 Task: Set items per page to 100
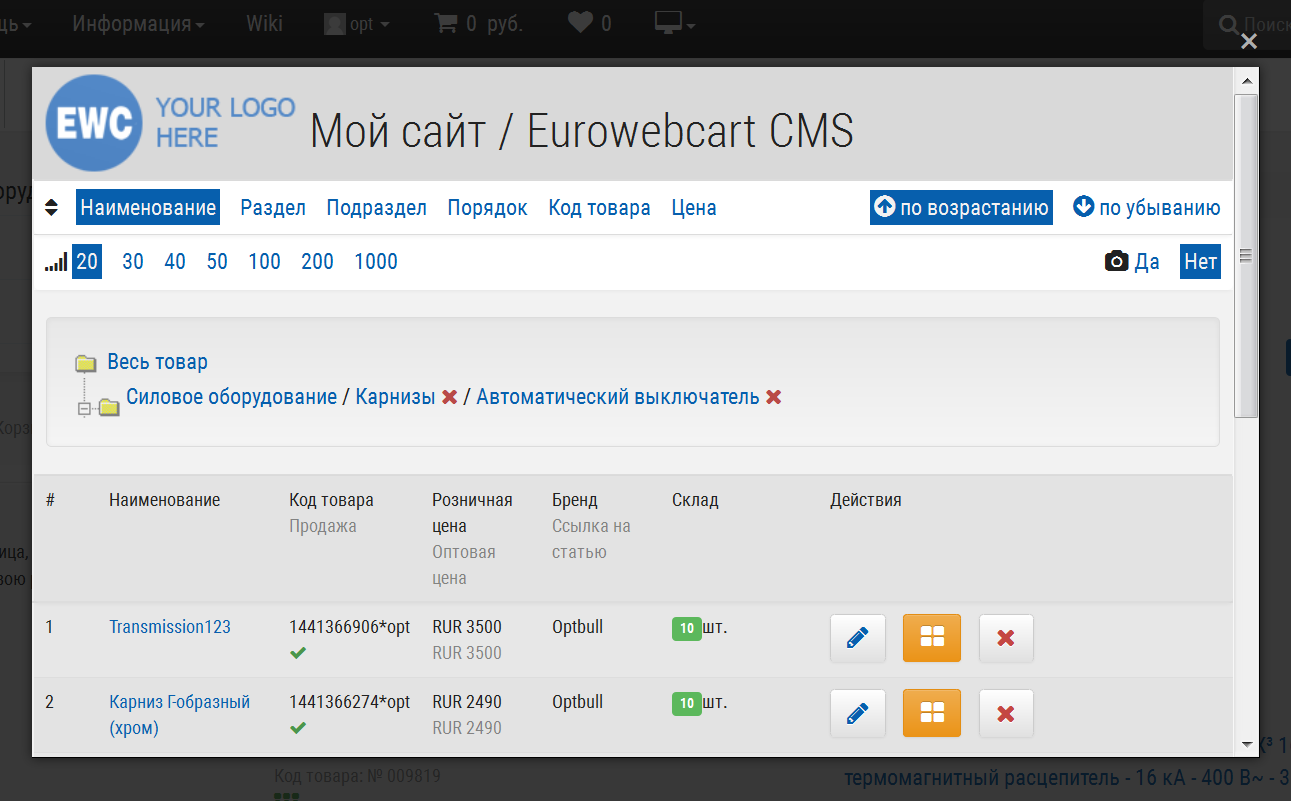pos(264,262)
